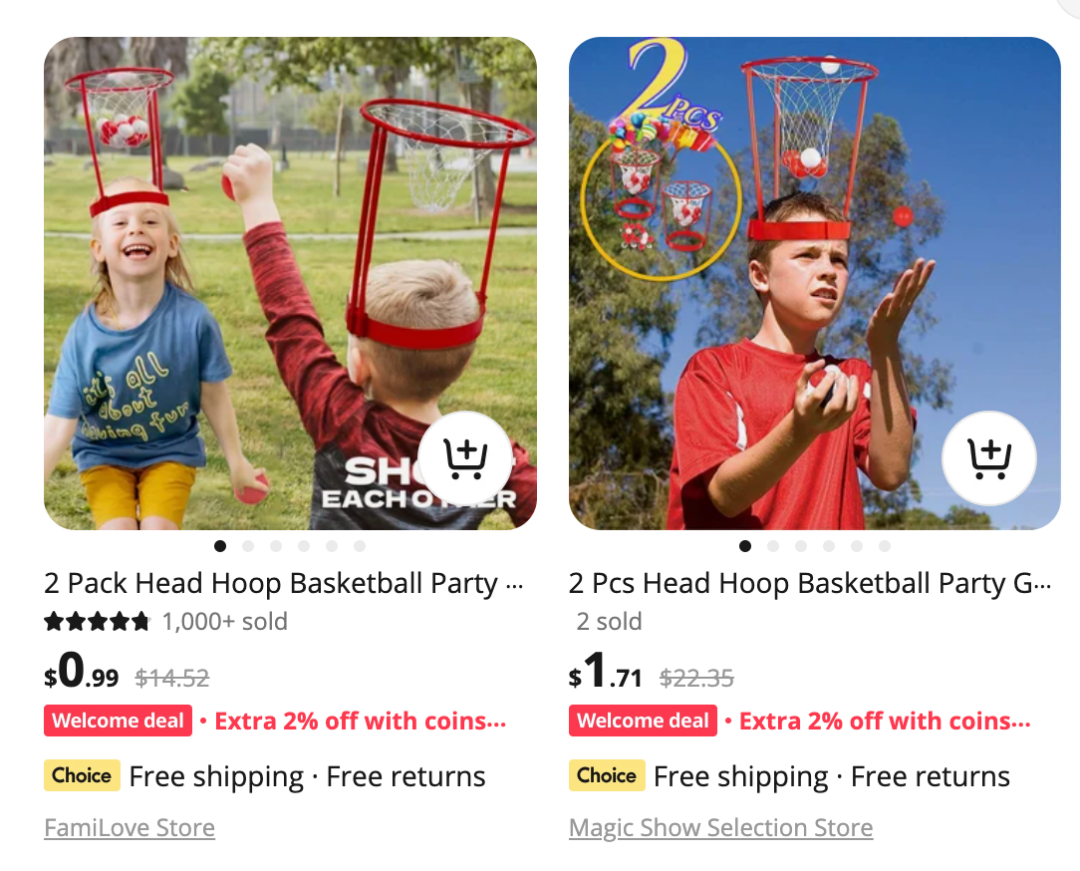Click the five-star rating on left product

click(x=97, y=622)
